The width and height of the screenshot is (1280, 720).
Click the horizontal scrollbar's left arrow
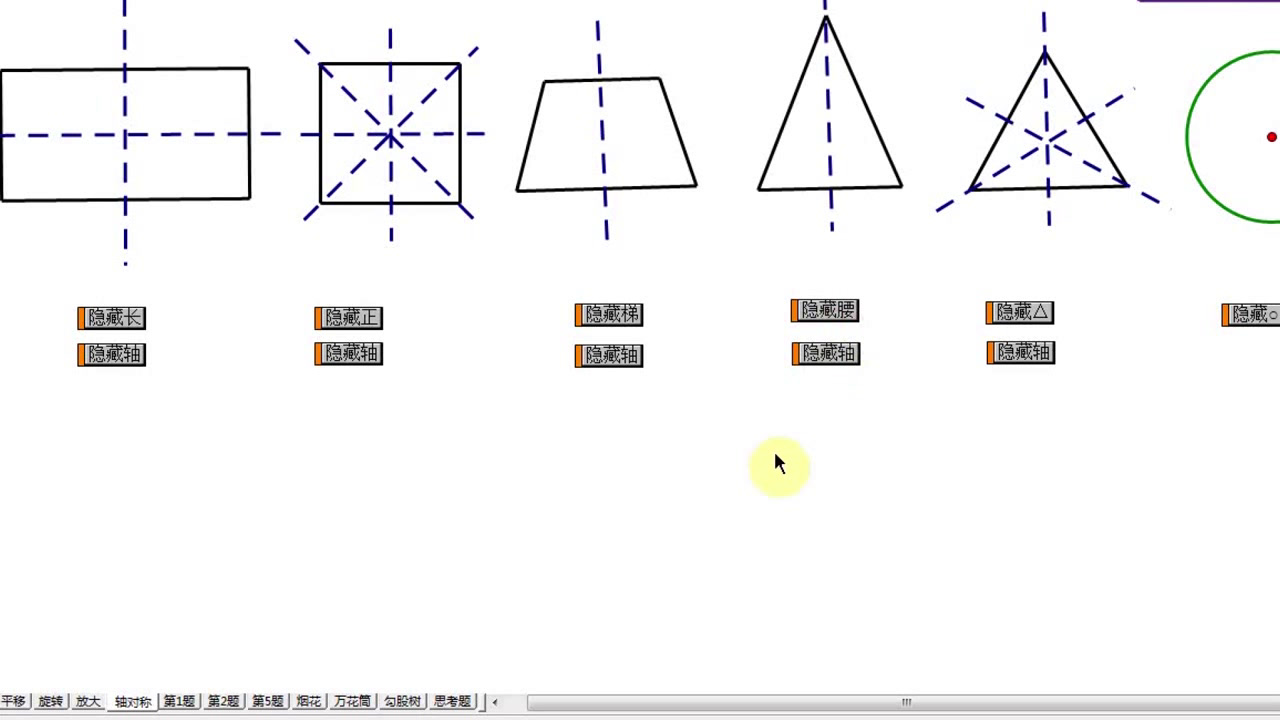point(495,702)
